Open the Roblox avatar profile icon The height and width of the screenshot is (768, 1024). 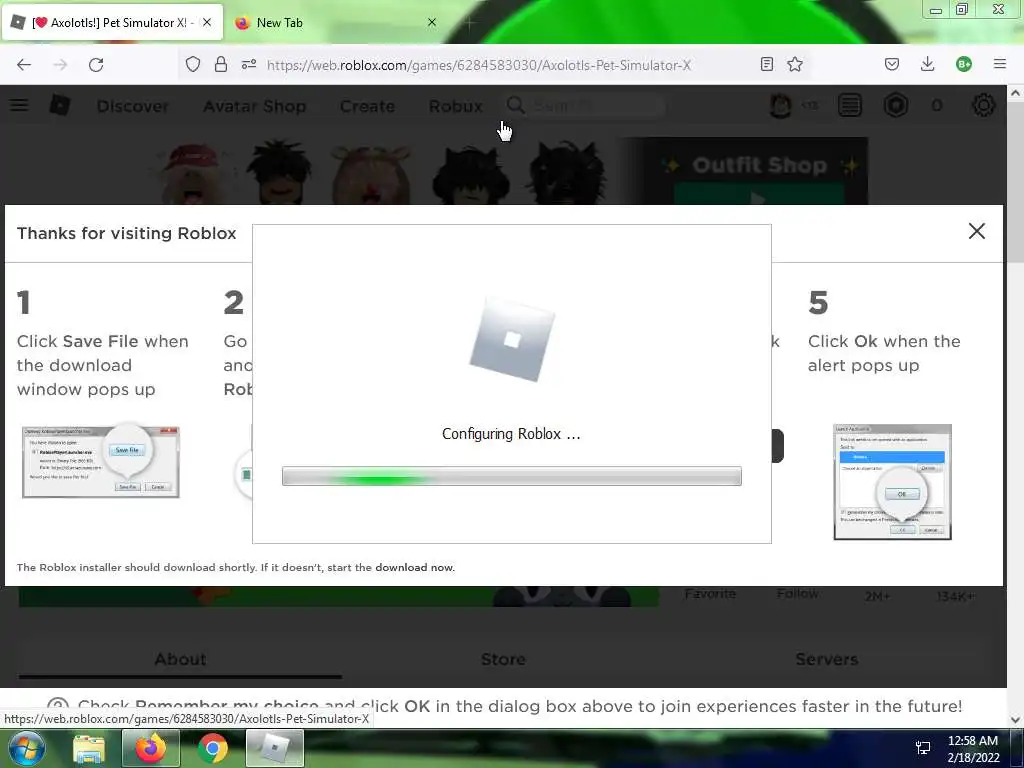click(780, 105)
